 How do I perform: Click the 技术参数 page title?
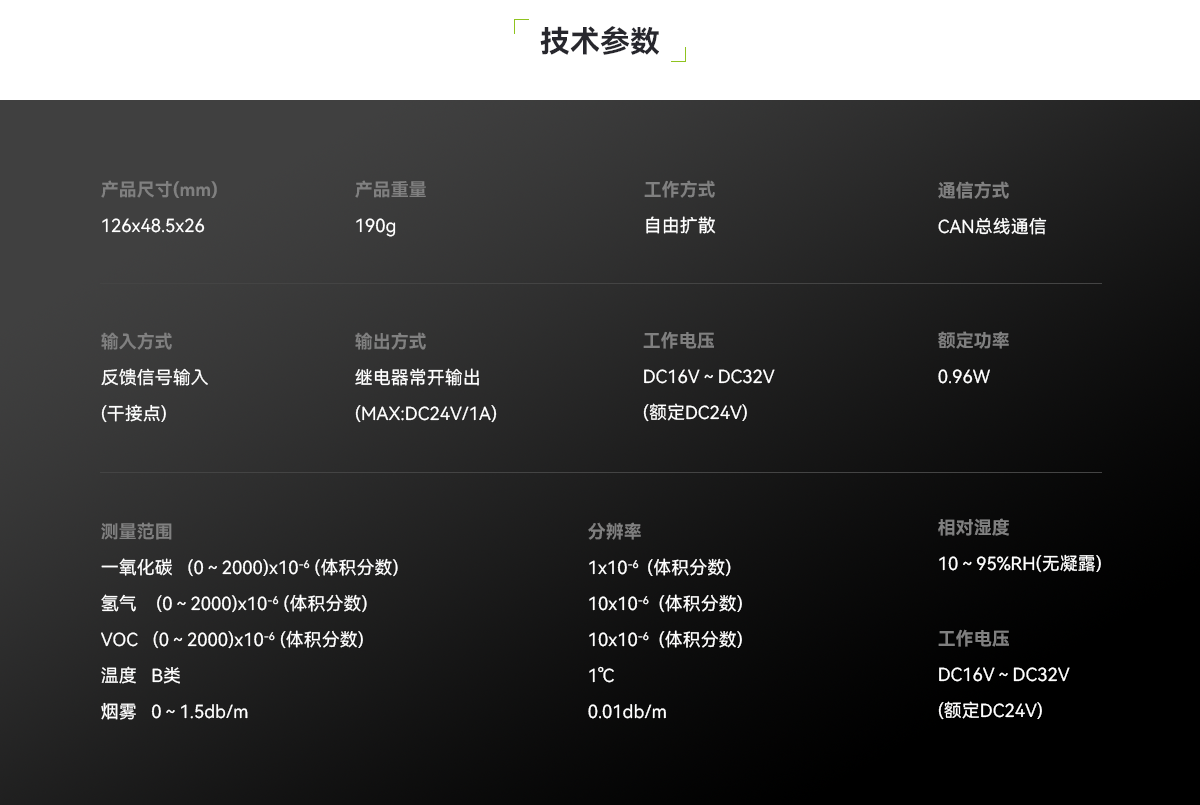coord(599,41)
